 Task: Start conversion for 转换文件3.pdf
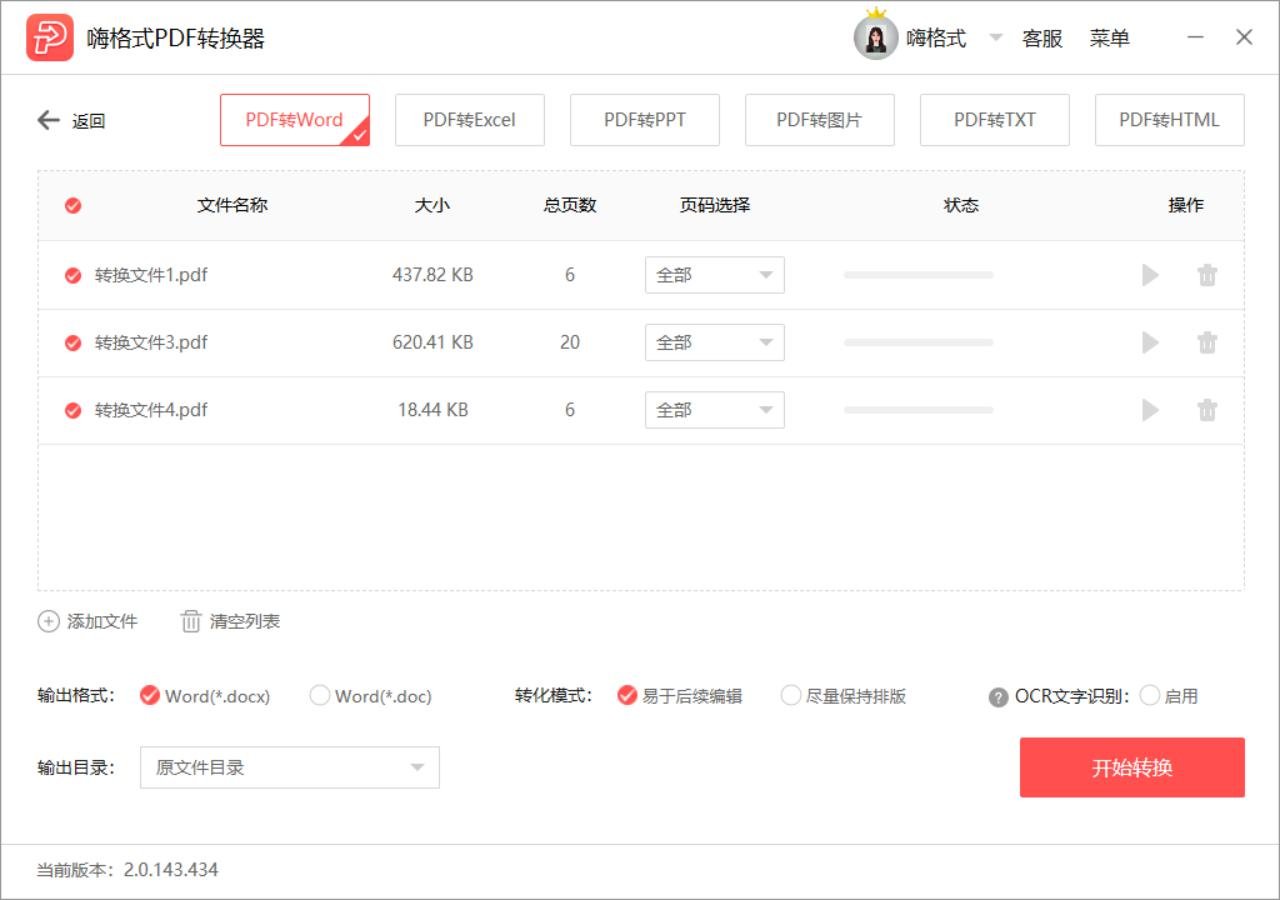(x=1149, y=342)
